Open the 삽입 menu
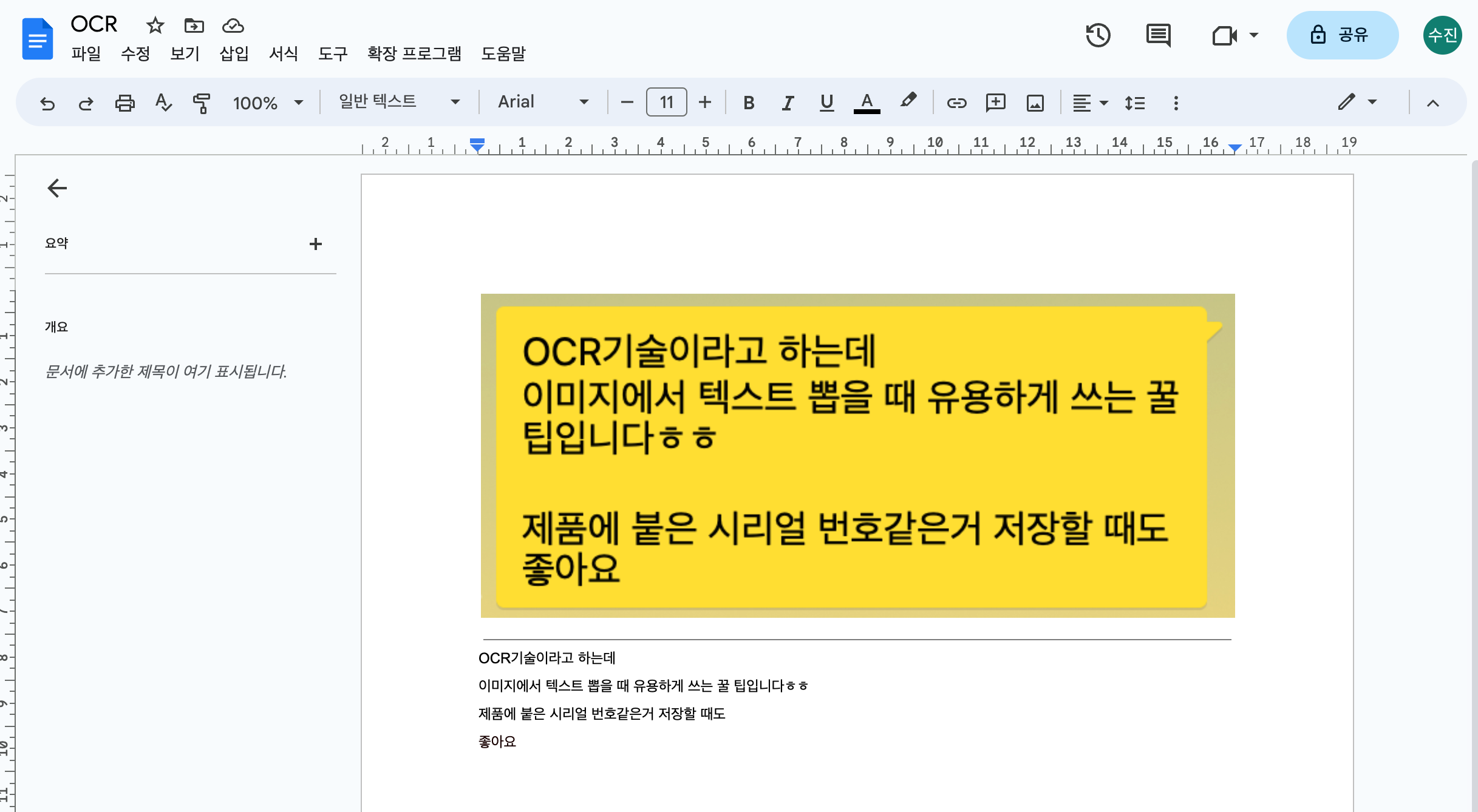Image resolution: width=1478 pixels, height=812 pixels. pyautogui.click(x=234, y=53)
